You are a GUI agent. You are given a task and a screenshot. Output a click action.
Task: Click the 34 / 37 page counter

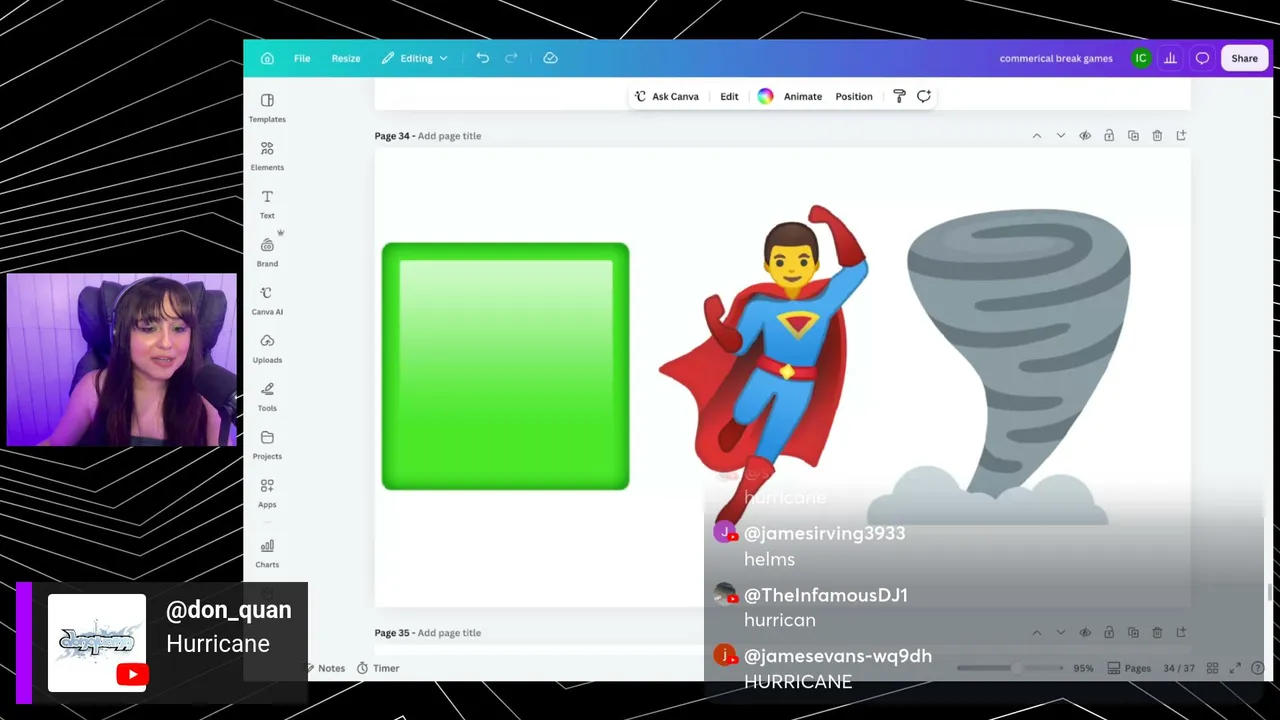(x=1179, y=668)
